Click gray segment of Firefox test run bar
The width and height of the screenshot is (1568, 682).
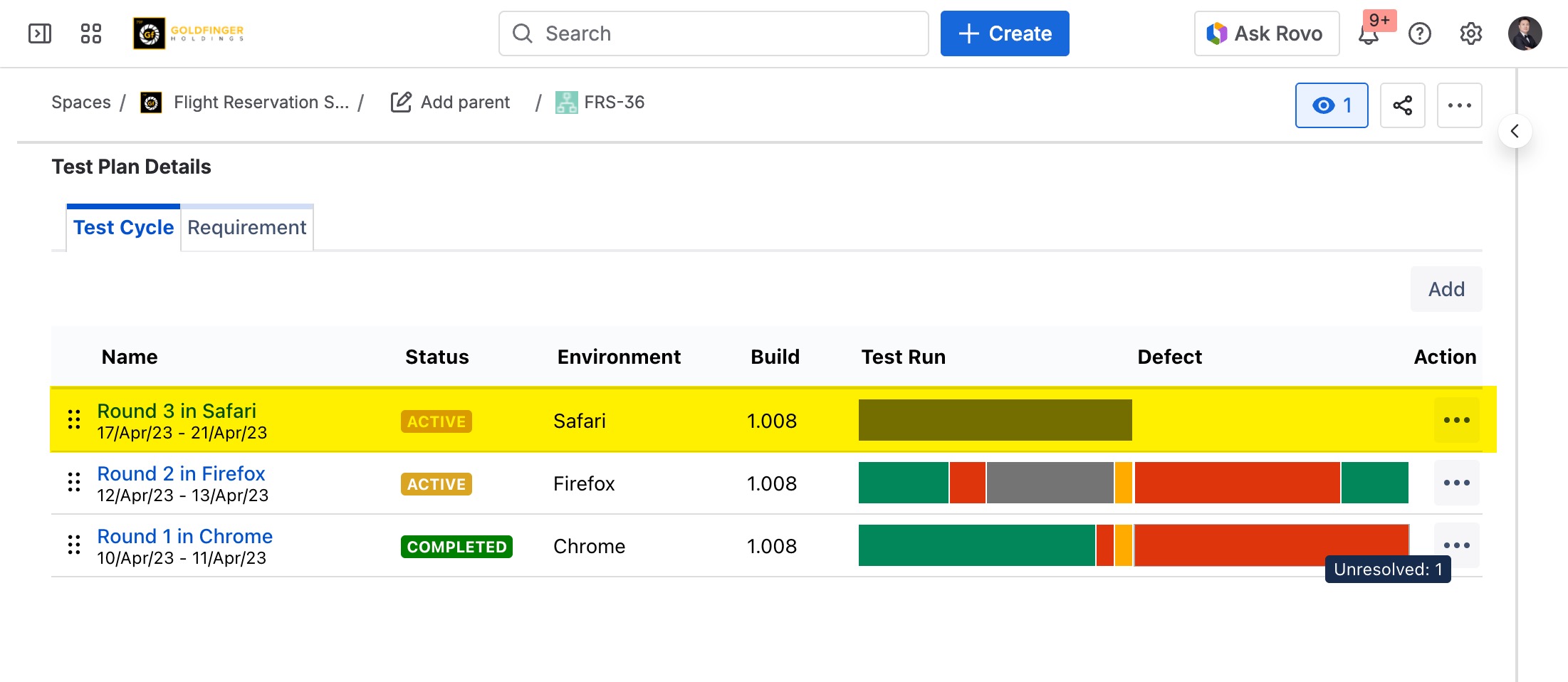tap(1050, 483)
